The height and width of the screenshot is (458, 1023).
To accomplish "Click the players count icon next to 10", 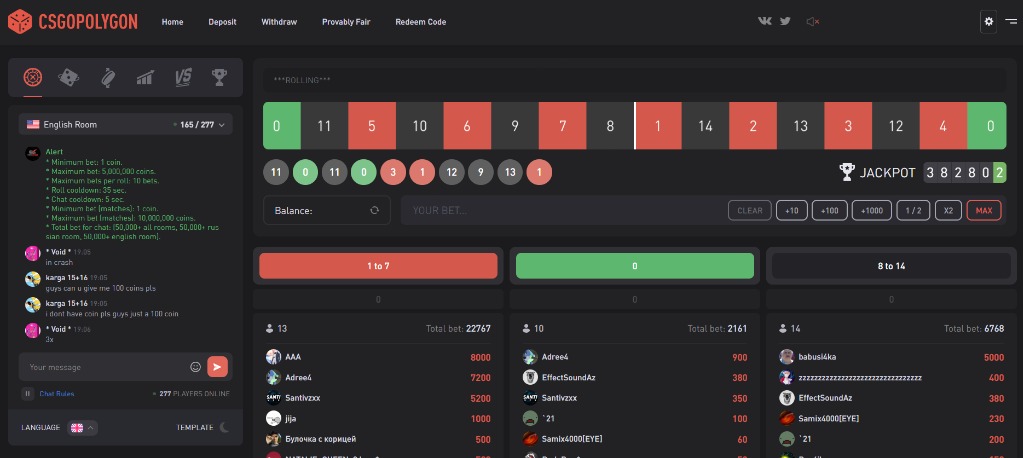I will pos(526,328).
